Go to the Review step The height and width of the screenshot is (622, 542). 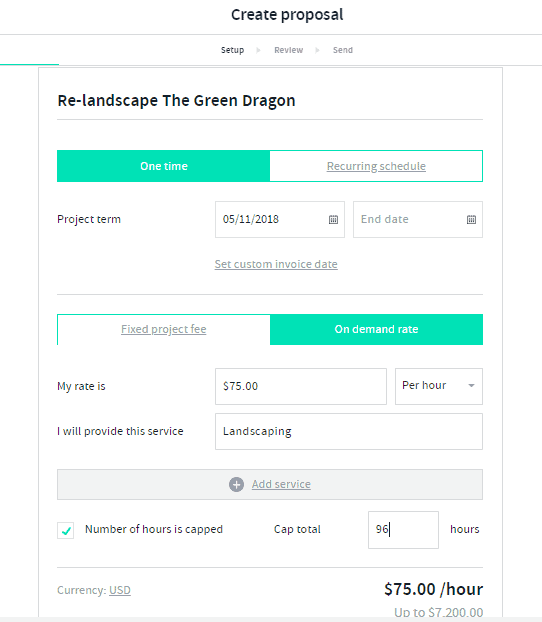click(288, 50)
